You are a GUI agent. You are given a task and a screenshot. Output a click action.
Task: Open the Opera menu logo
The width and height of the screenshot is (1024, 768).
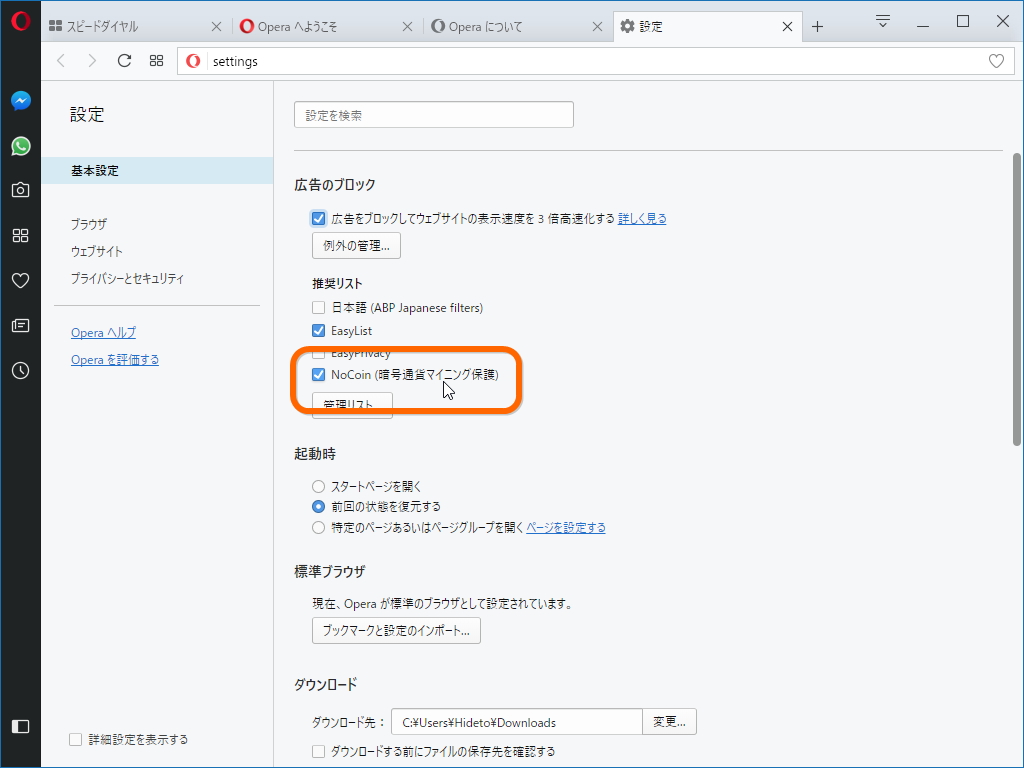tap(20, 20)
